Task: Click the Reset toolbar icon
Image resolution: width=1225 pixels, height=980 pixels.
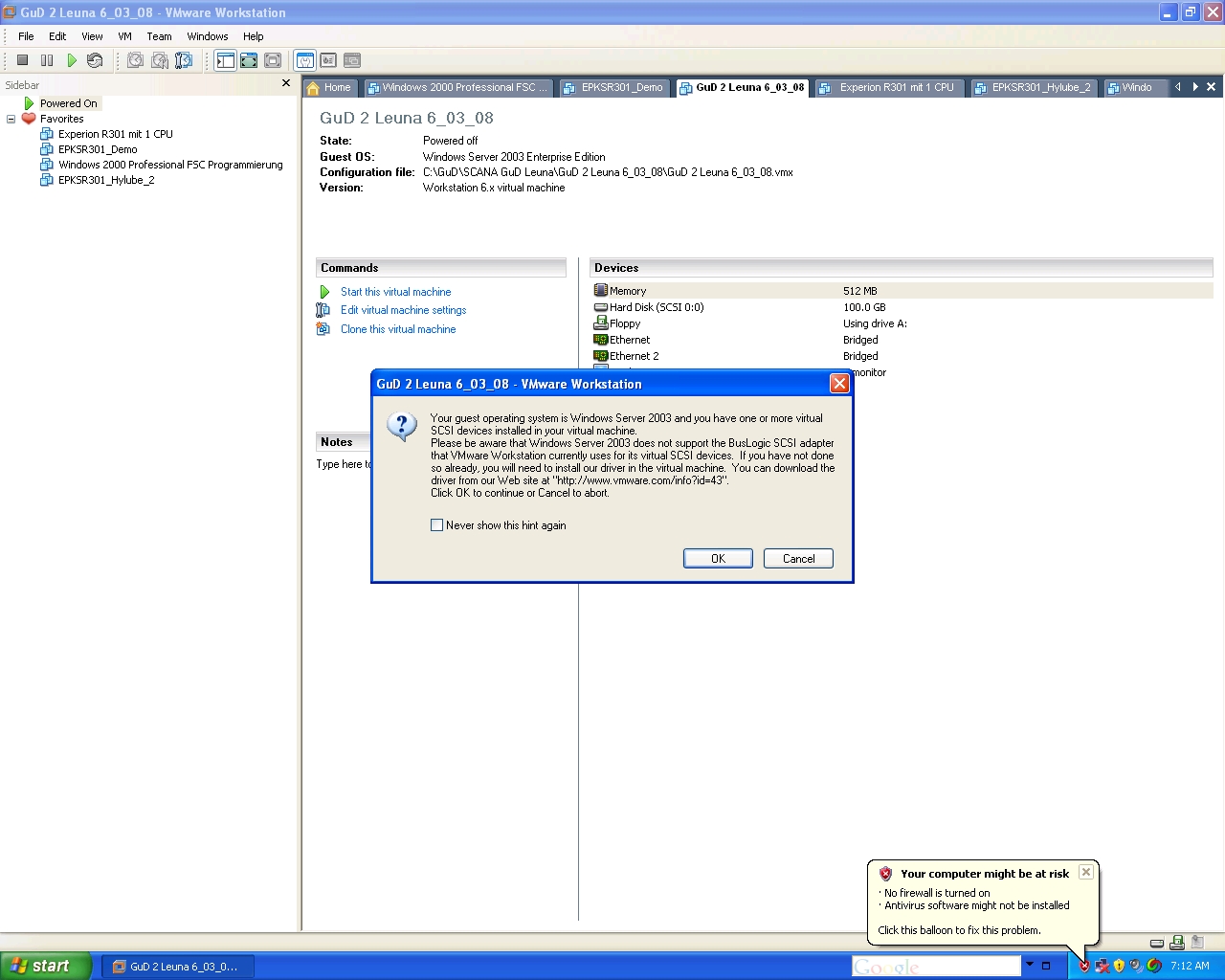Action: [95, 60]
